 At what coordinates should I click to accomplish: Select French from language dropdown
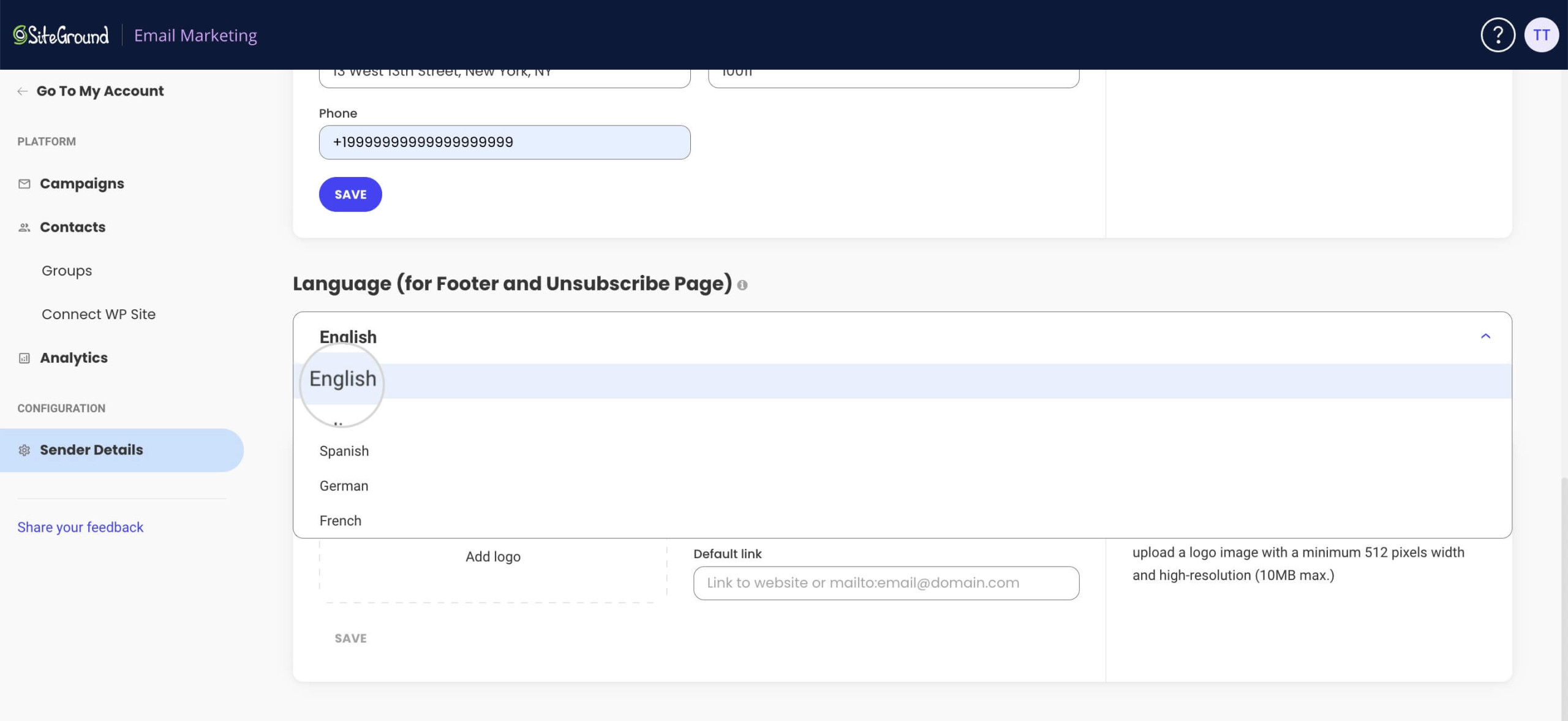(339, 520)
